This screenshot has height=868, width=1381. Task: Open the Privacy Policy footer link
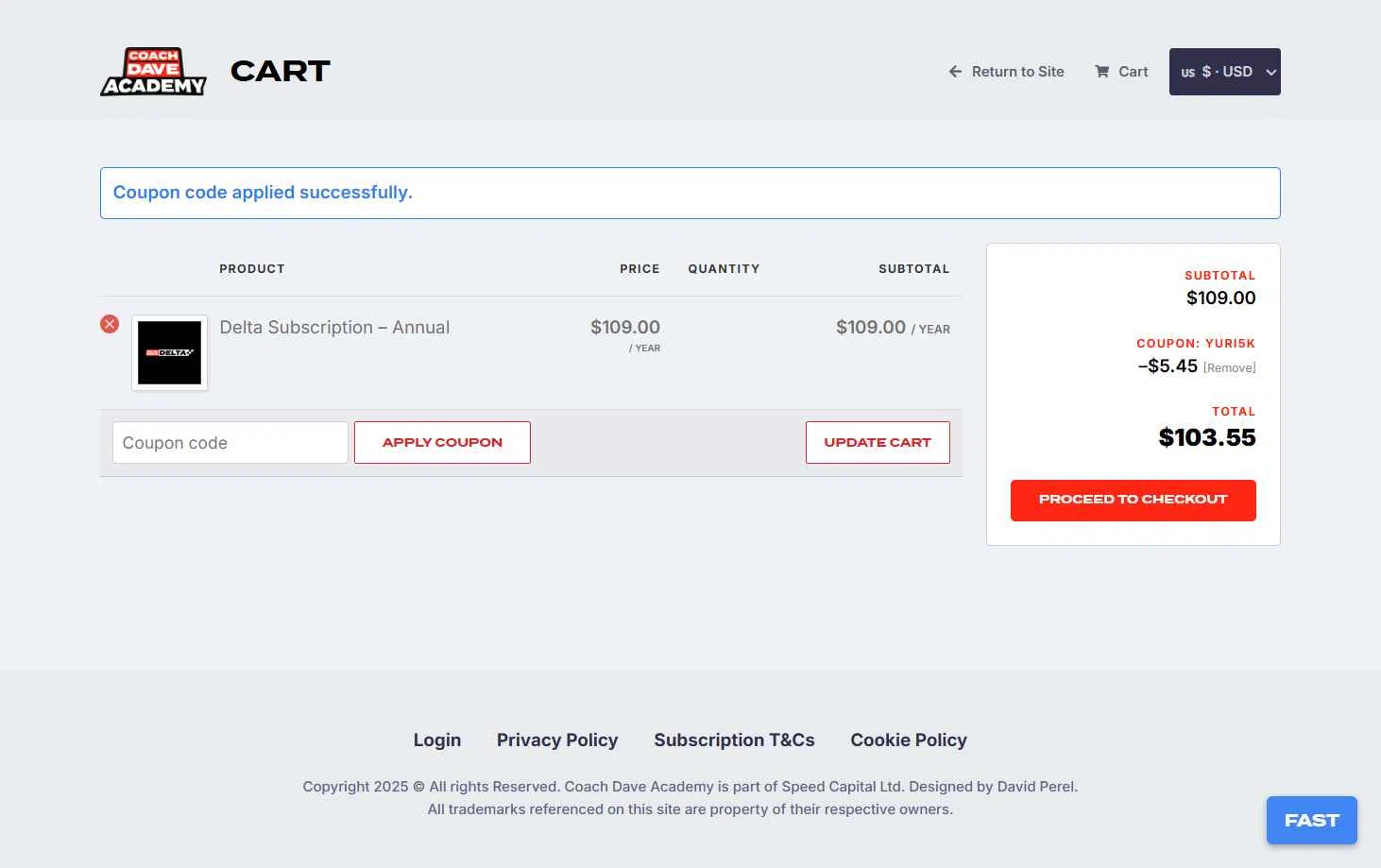point(557,740)
